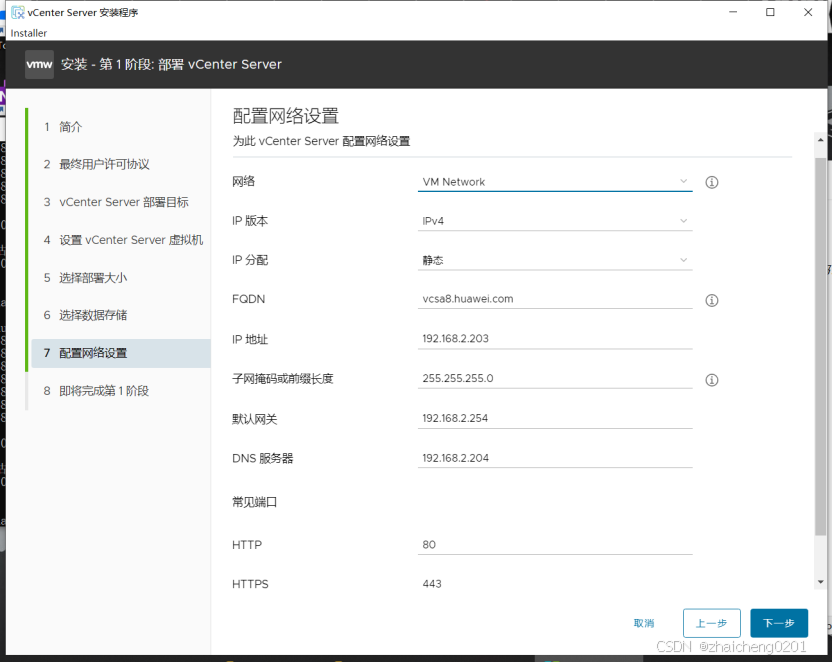832x662 pixels.
Task: Click the info icon beside FQDN field
Action: pyautogui.click(x=712, y=300)
